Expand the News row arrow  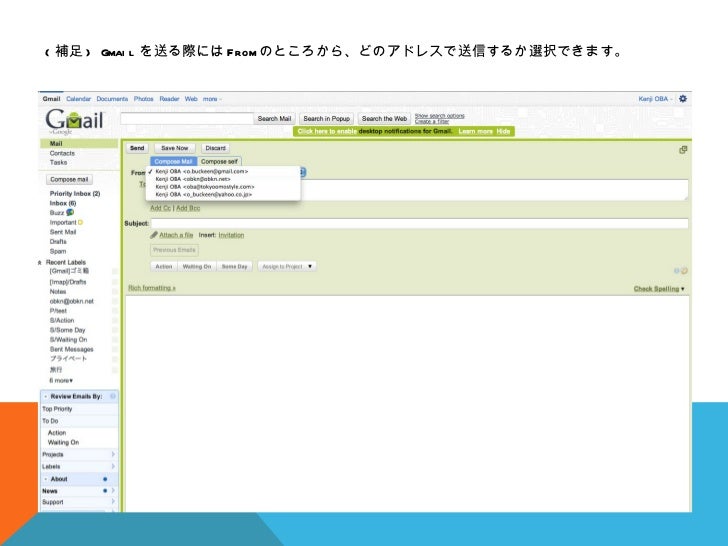(113, 491)
